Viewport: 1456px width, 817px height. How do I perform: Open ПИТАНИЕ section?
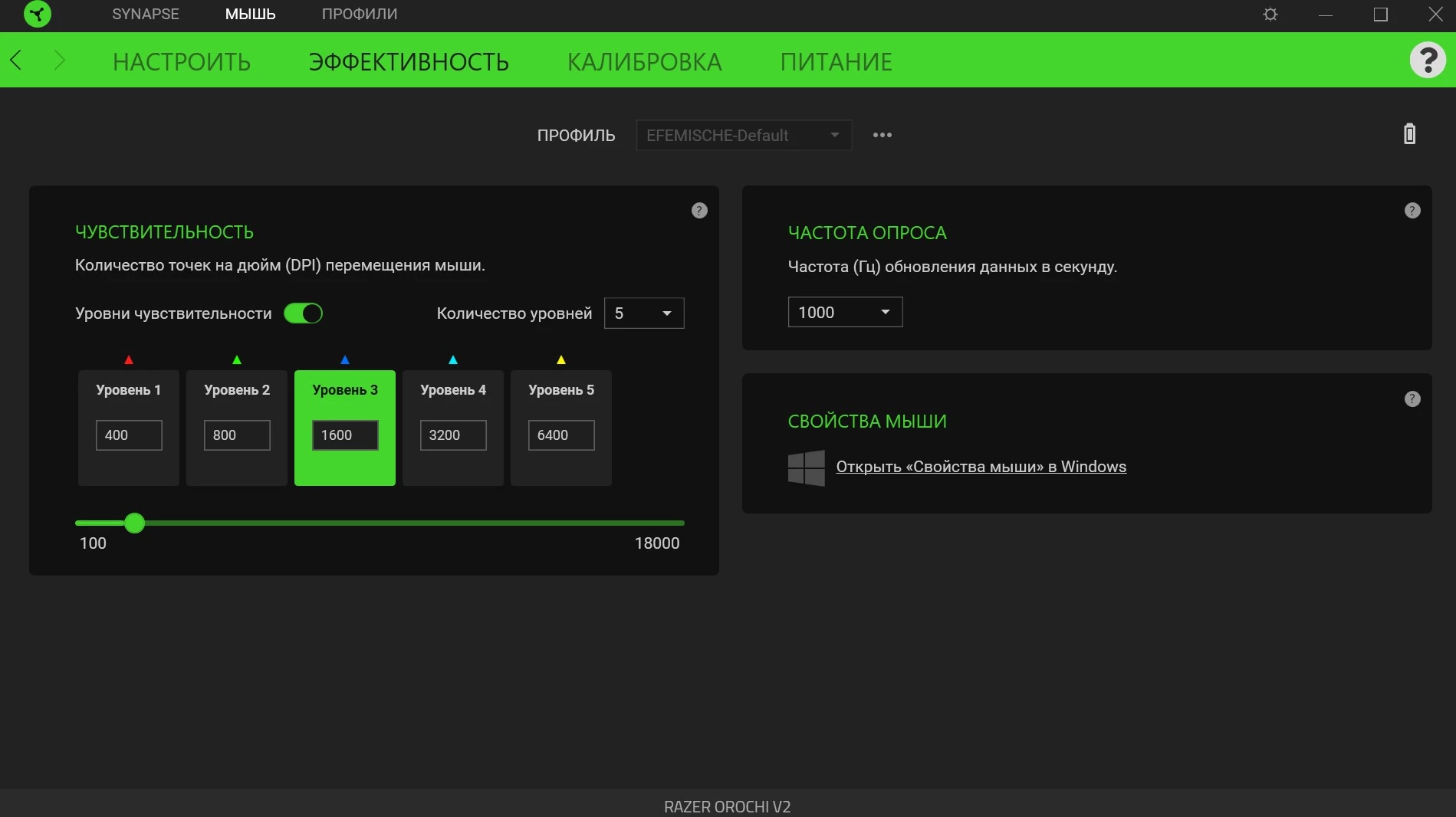click(x=836, y=61)
